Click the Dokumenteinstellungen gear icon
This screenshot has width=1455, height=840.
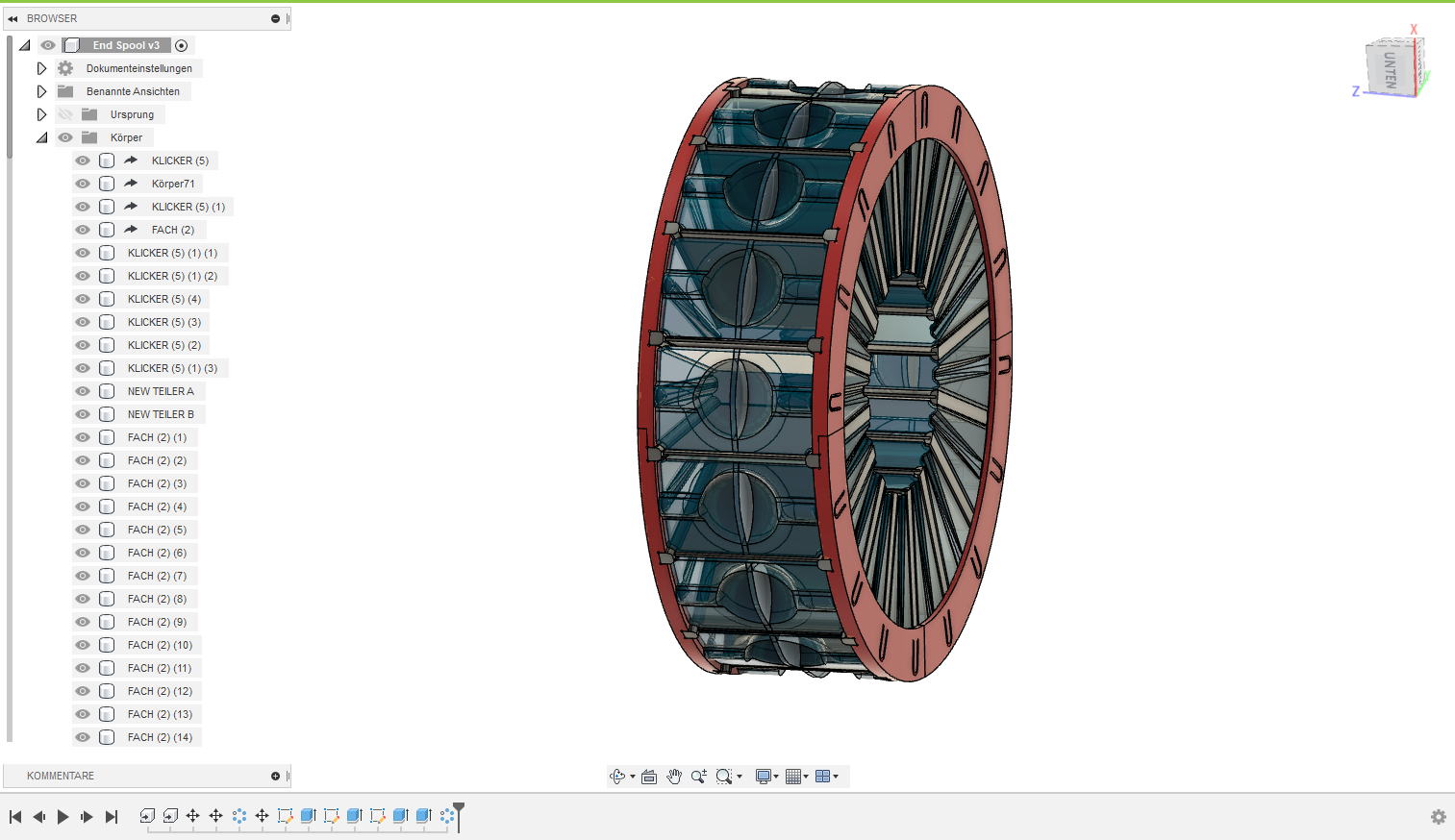pyautogui.click(x=65, y=68)
